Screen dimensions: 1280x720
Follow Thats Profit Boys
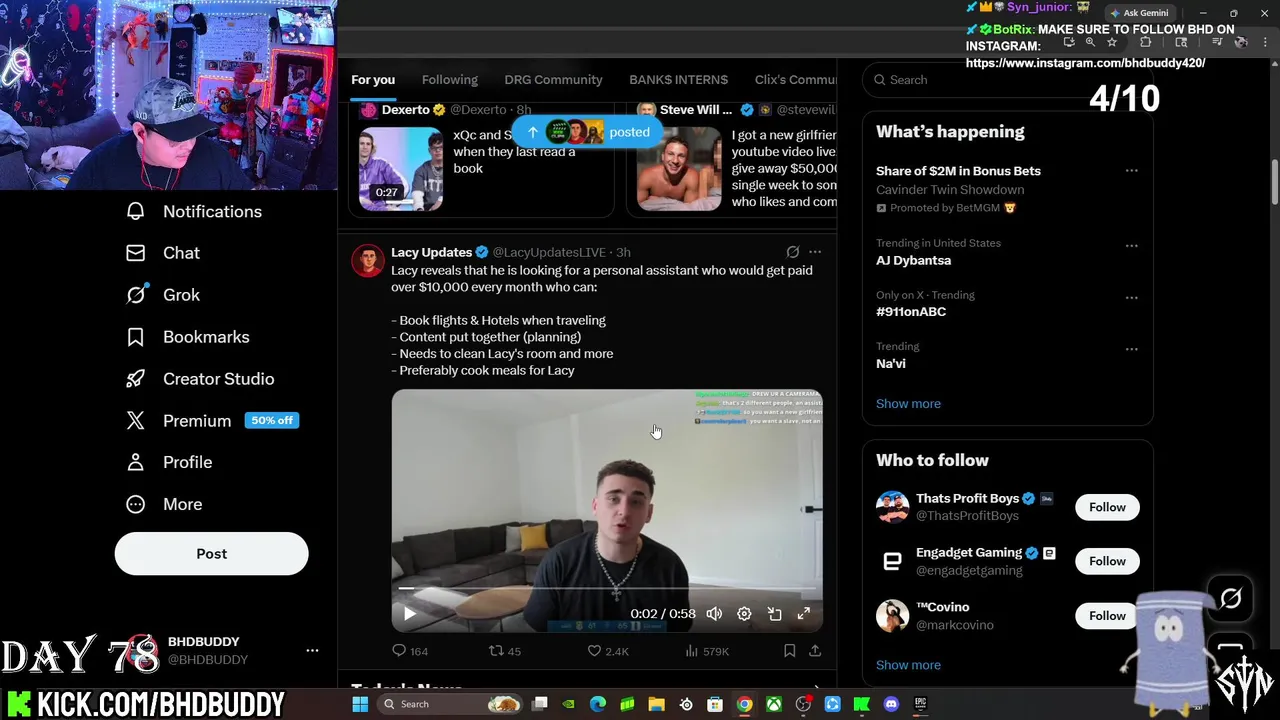coord(1107,507)
